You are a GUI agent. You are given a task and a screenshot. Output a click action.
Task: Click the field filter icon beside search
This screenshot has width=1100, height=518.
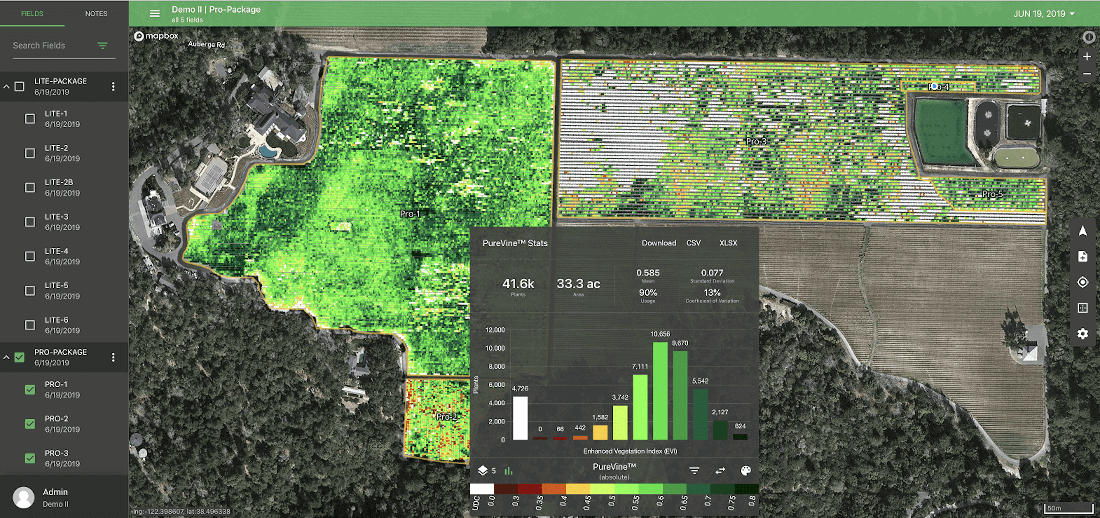tap(102, 46)
